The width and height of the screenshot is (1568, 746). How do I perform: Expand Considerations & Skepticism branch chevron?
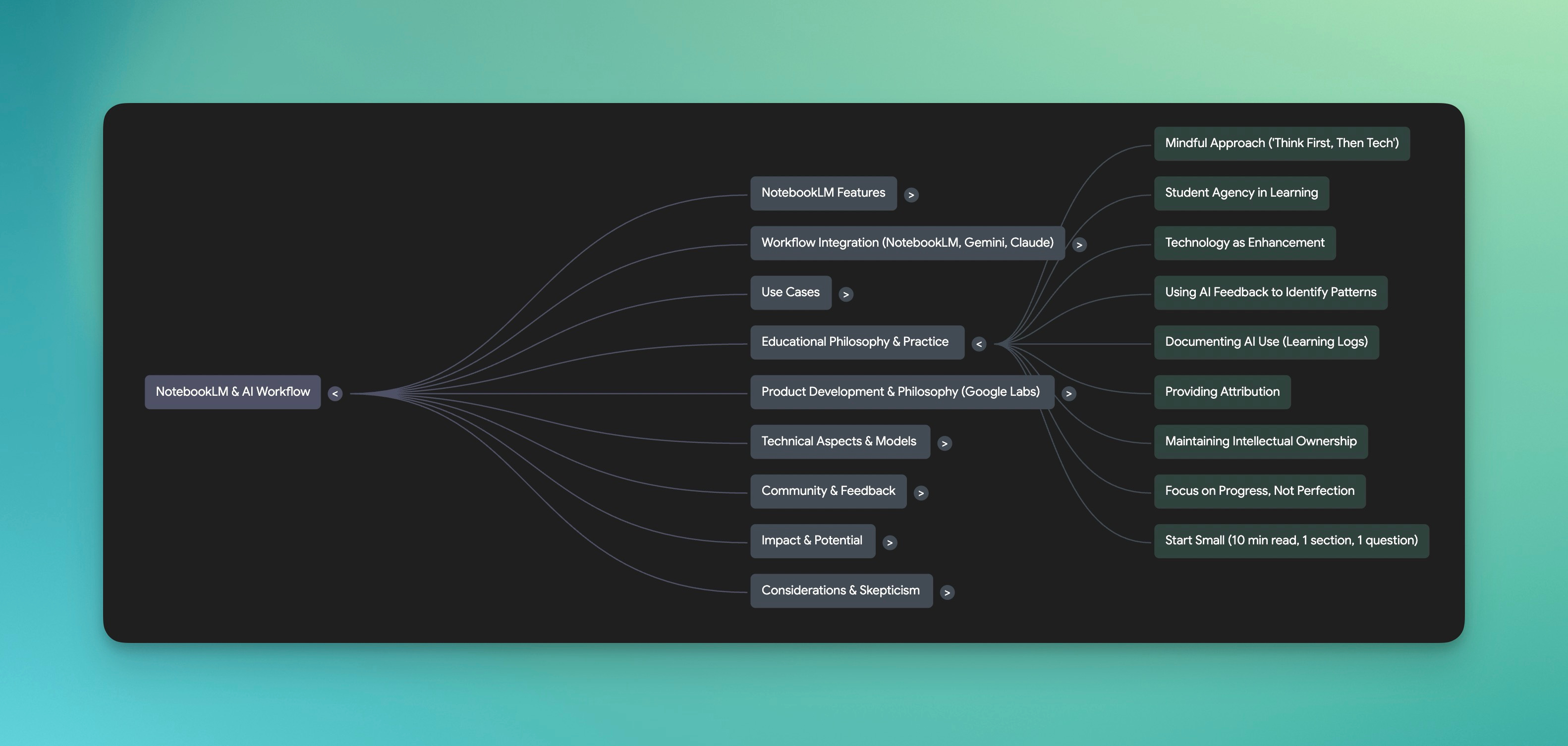tap(947, 592)
